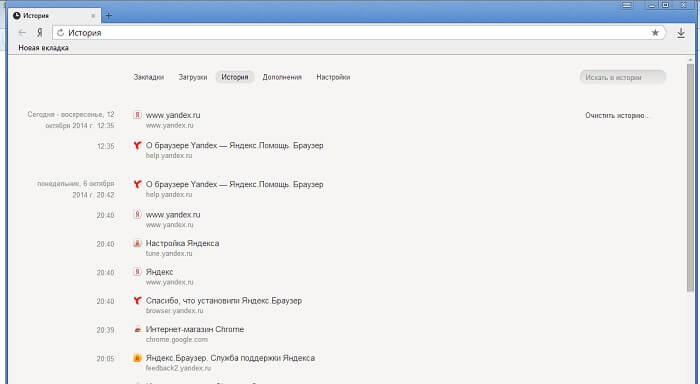This screenshot has width=700, height=384.
Task: Open the Яндекс.Браузер Служба поддержки entry
Action: click(x=230, y=358)
